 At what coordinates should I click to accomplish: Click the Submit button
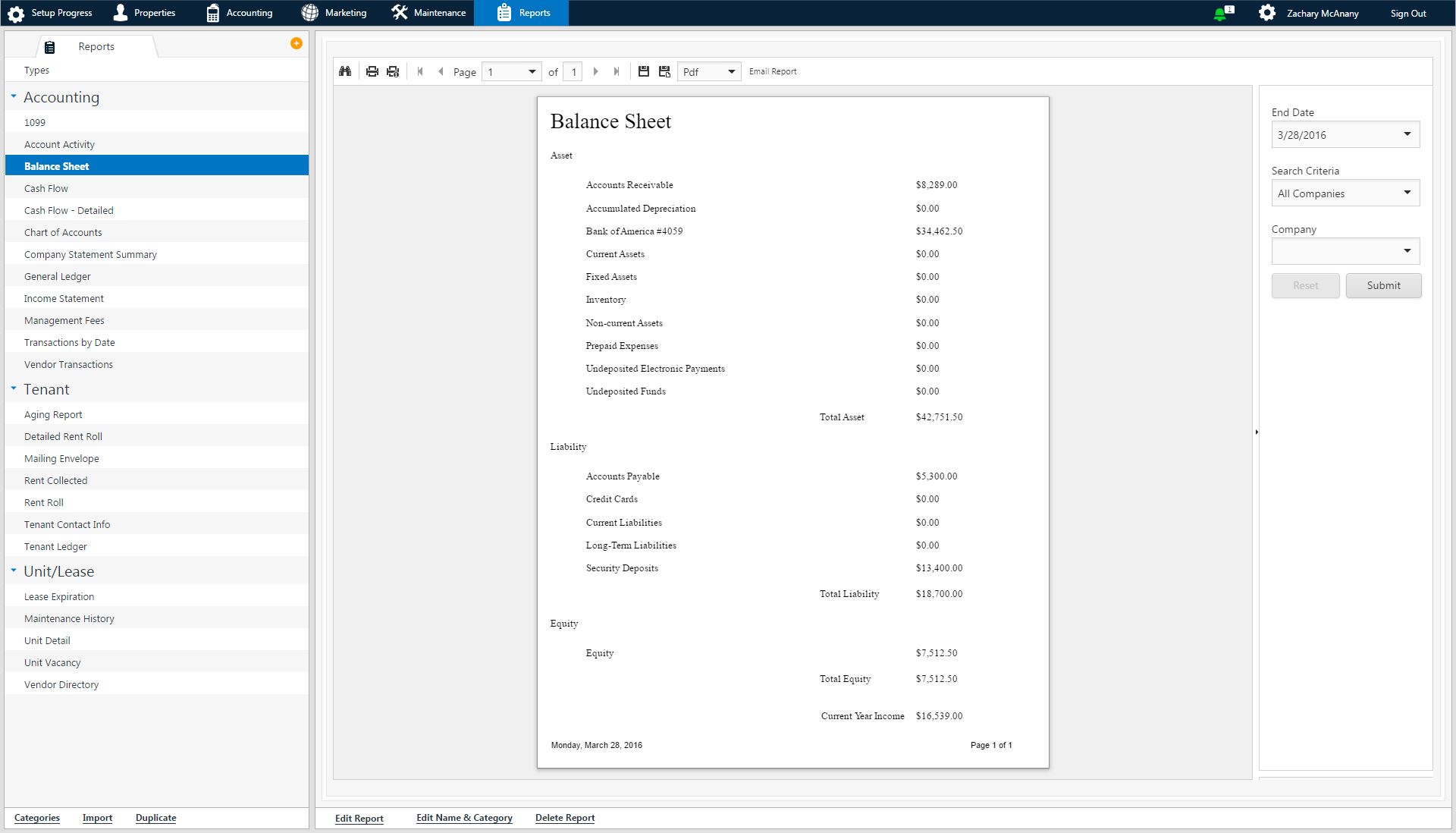pos(1383,285)
